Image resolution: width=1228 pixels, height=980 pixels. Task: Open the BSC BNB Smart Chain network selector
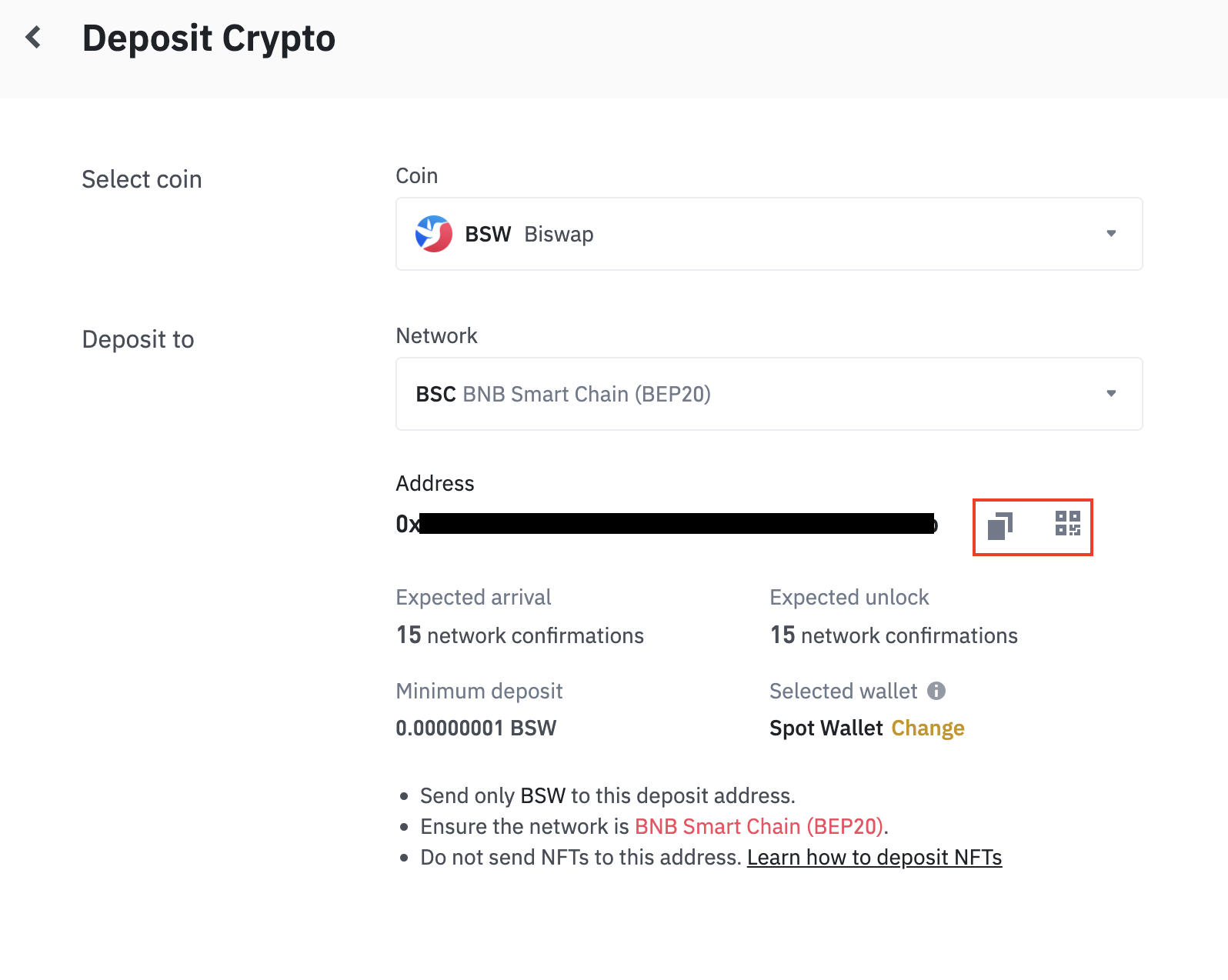(x=769, y=394)
